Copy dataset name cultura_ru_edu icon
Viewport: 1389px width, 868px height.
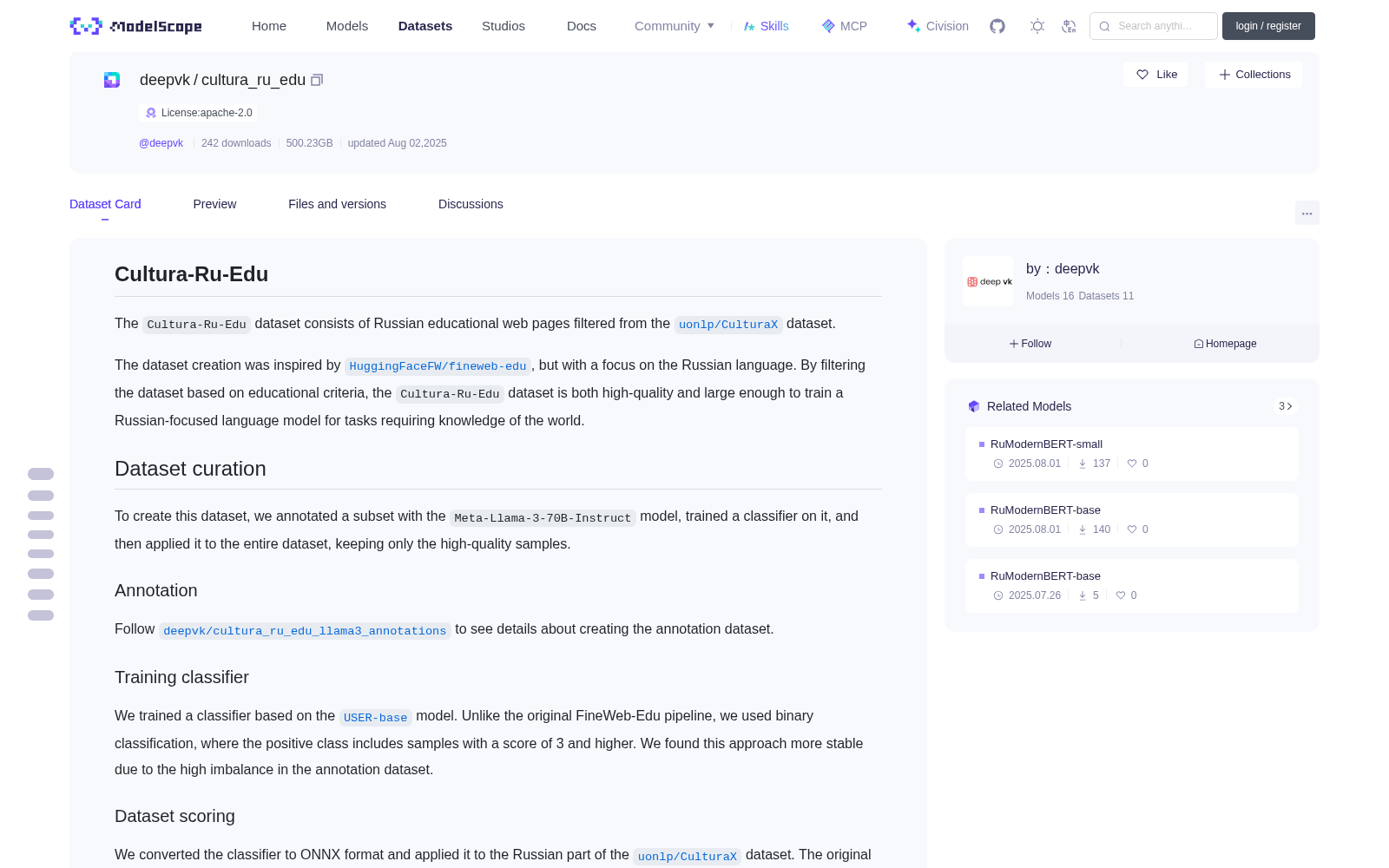point(317,80)
